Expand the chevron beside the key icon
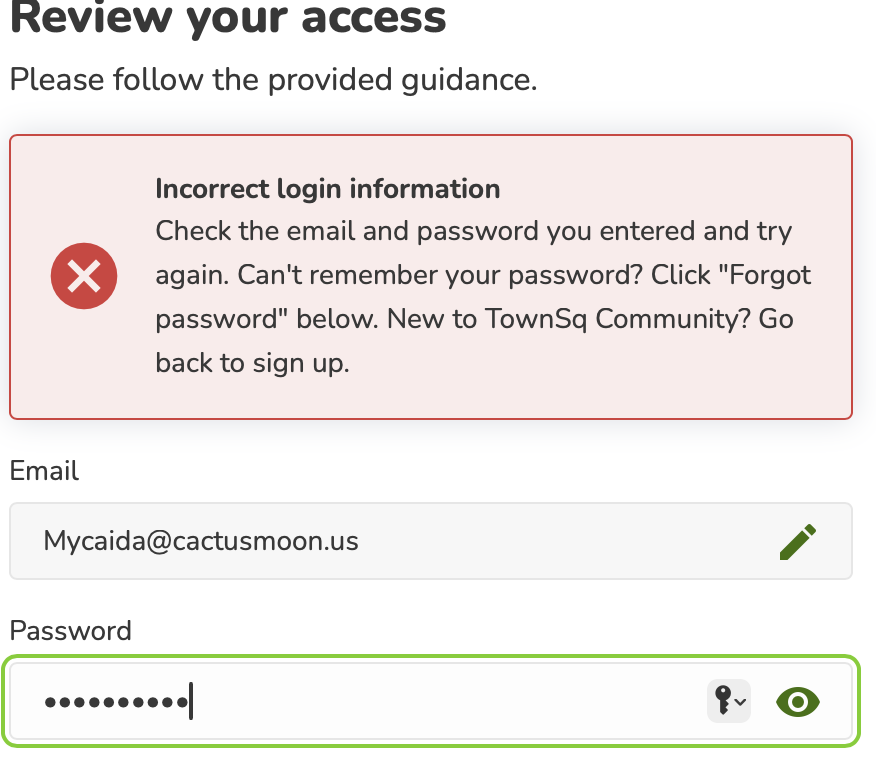This screenshot has height=762, width=876. tap(740, 702)
